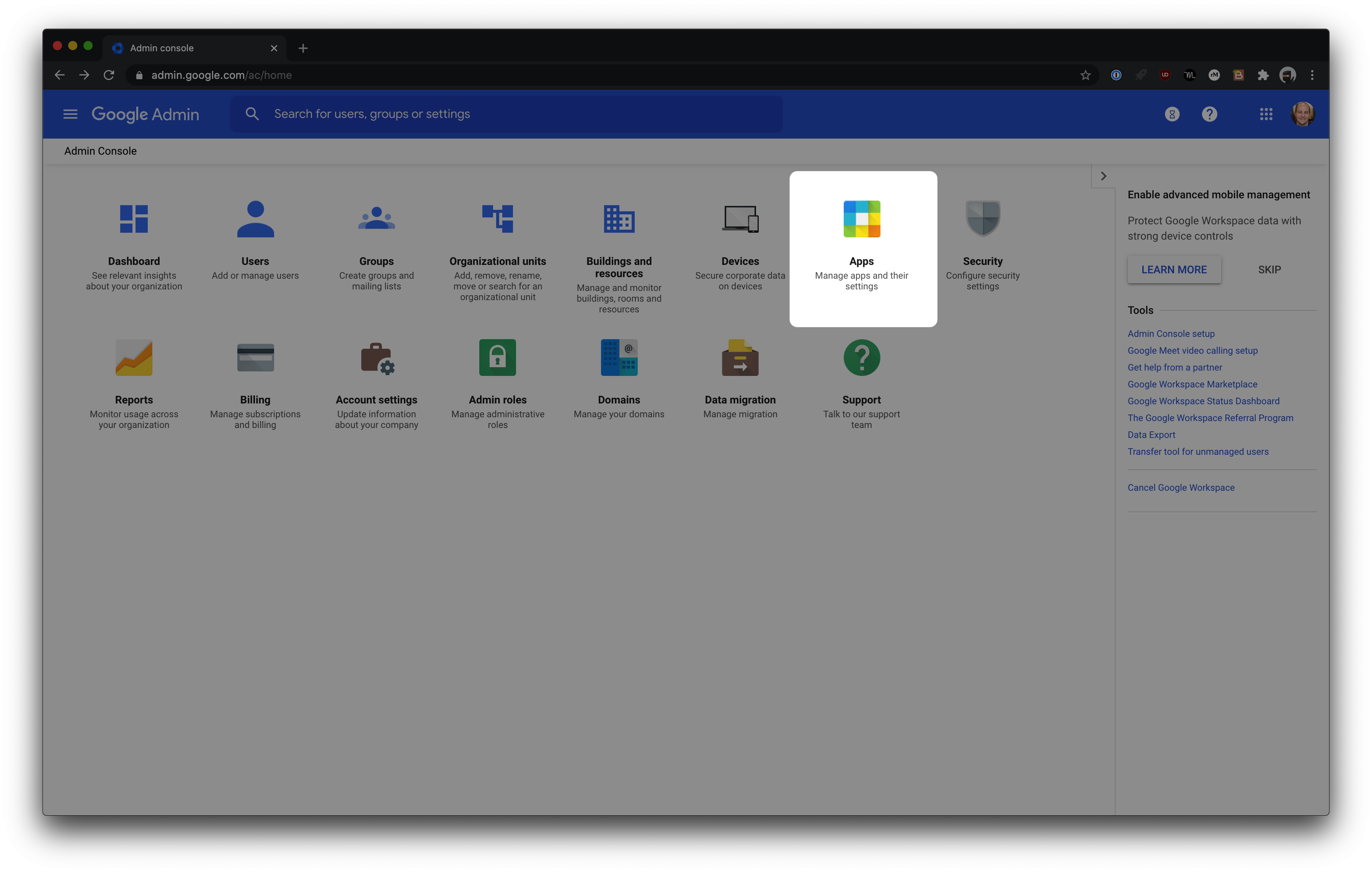This screenshot has width=1372, height=872.
Task: Open the Google account profile picture
Action: pos(1302,114)
